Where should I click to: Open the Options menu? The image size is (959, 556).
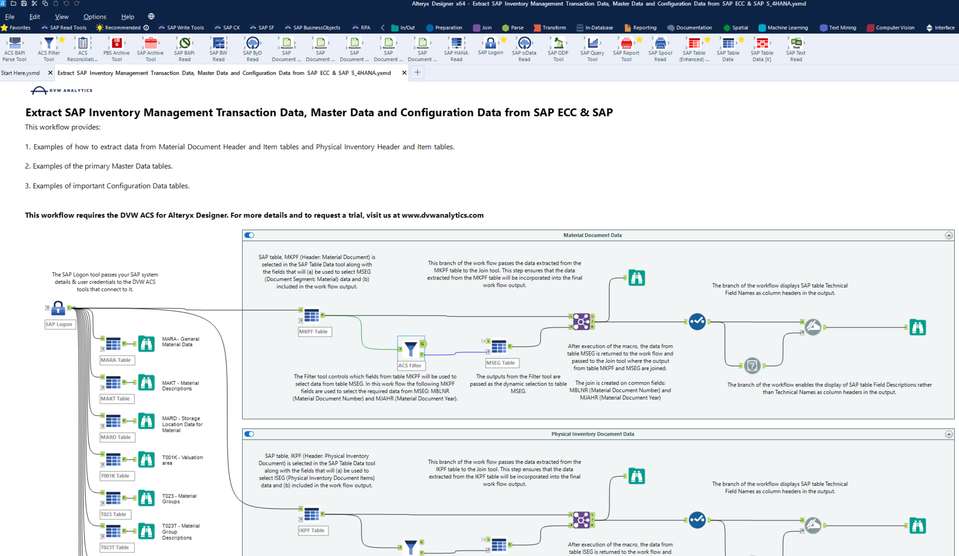[95, 17]
